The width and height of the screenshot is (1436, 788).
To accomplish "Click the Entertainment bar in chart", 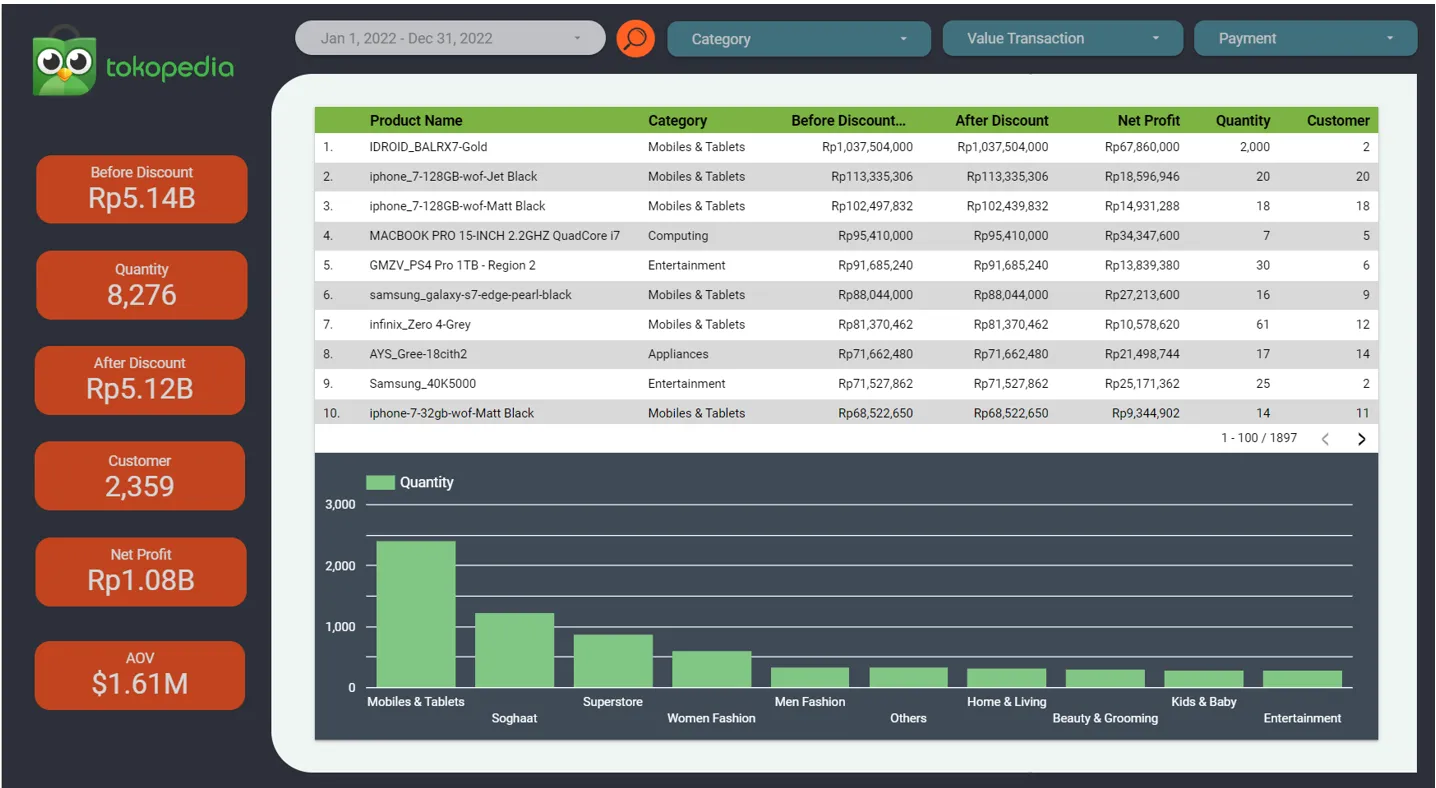I will [x=1302, y=679].
